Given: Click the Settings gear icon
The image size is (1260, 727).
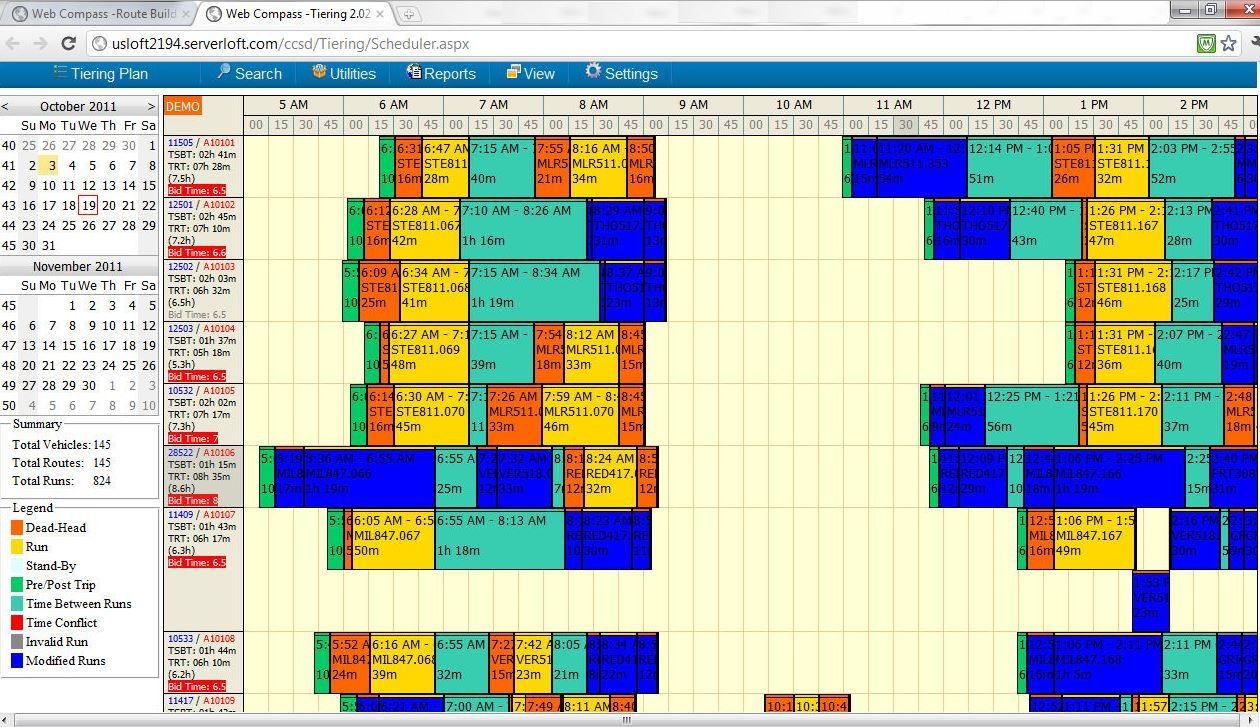Looking at the screenshot, I should [x=593, y=72].
